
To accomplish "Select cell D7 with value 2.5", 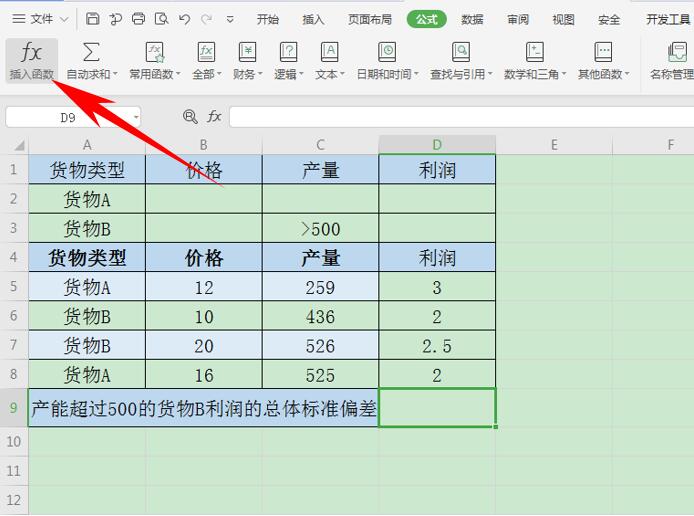I will (x=437, y=345).
